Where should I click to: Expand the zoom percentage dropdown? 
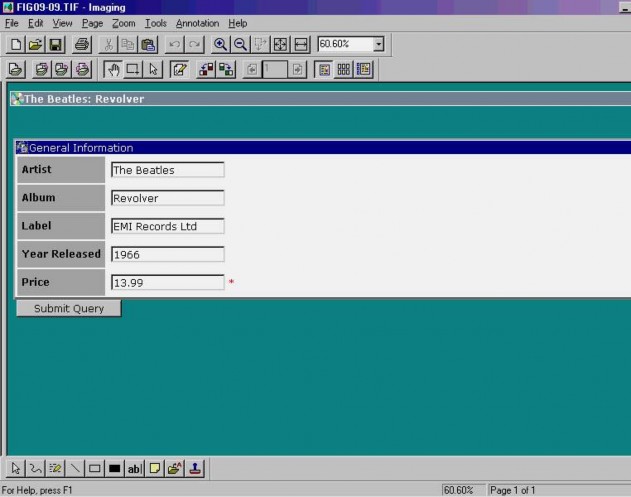[x=379, y=45]
